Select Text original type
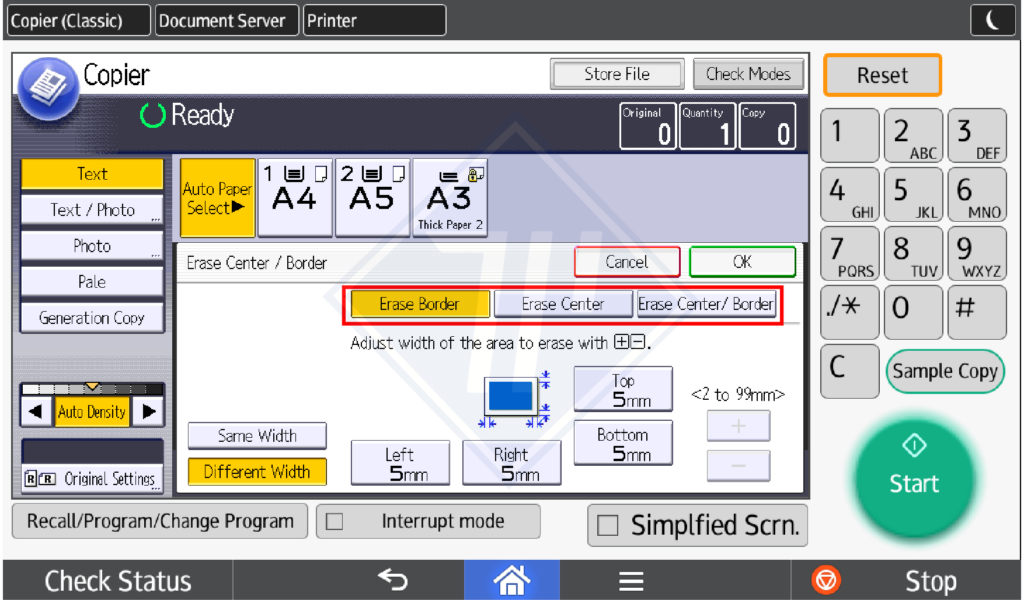Viewport: 1024px width, 600px height. coord(92,174)
